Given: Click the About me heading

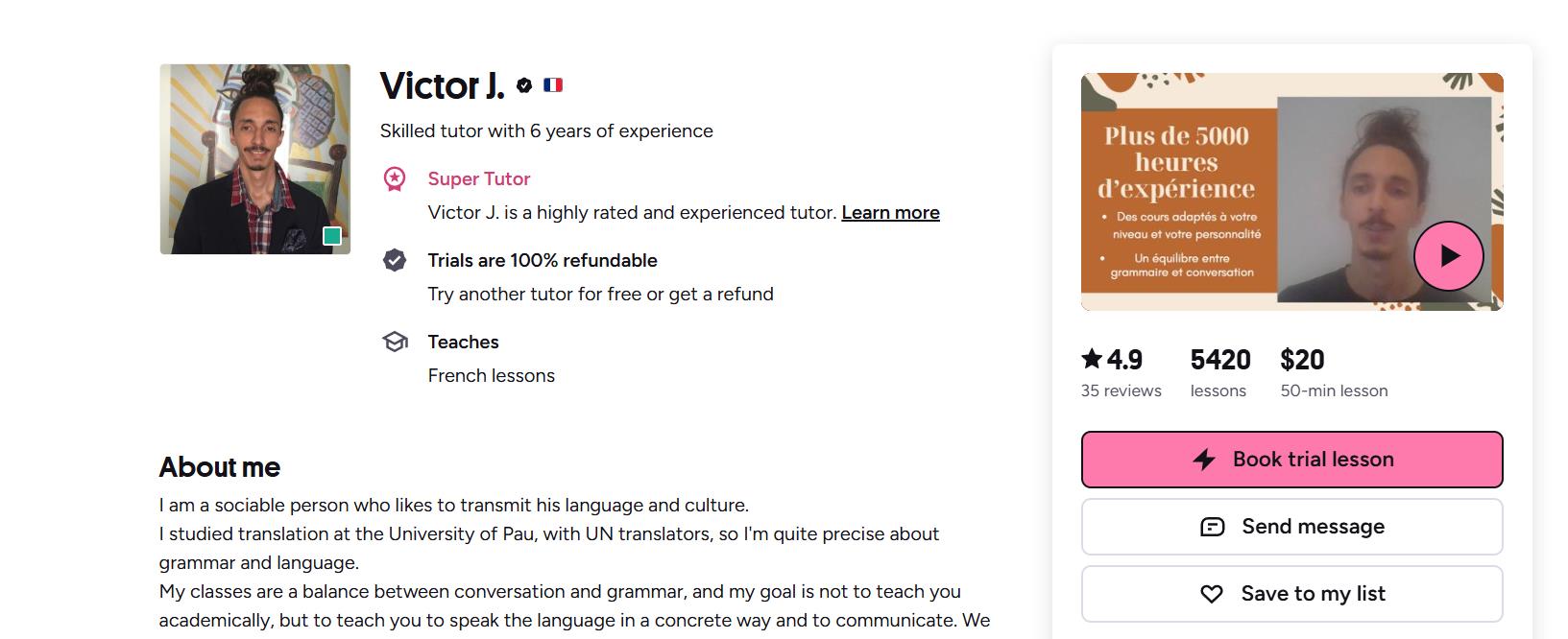Looking at the screenshot, I should (219, 467).
